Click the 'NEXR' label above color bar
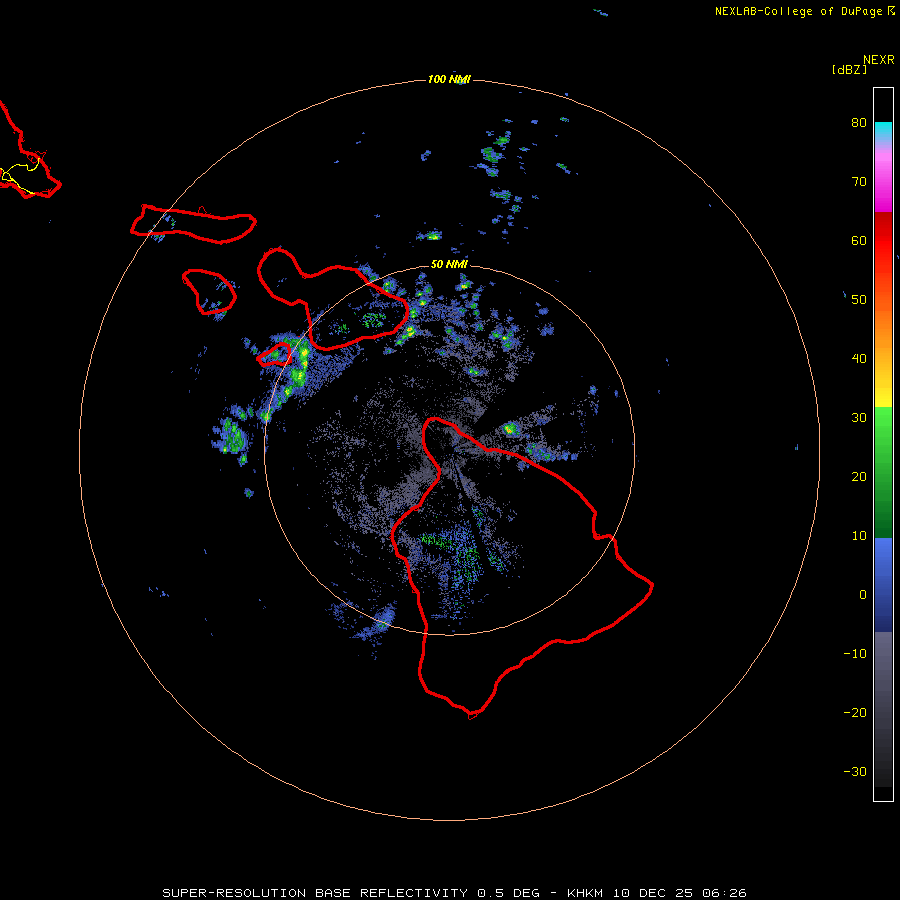 point(879,60)
